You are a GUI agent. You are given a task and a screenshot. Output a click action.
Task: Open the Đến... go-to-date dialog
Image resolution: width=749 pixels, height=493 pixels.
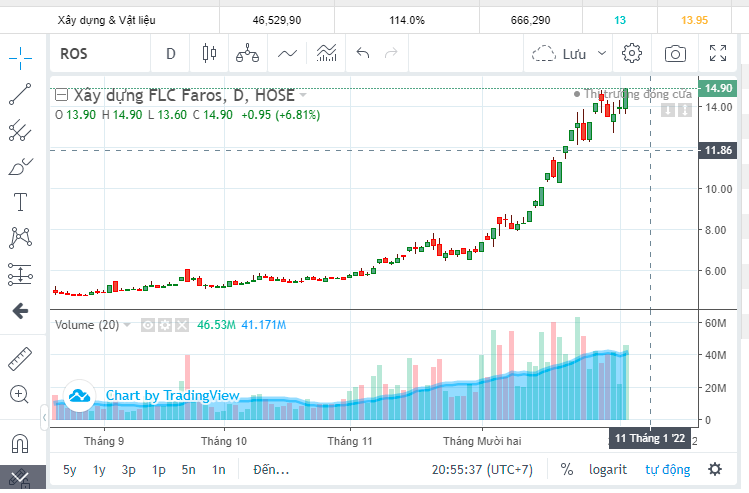(271, 470)
